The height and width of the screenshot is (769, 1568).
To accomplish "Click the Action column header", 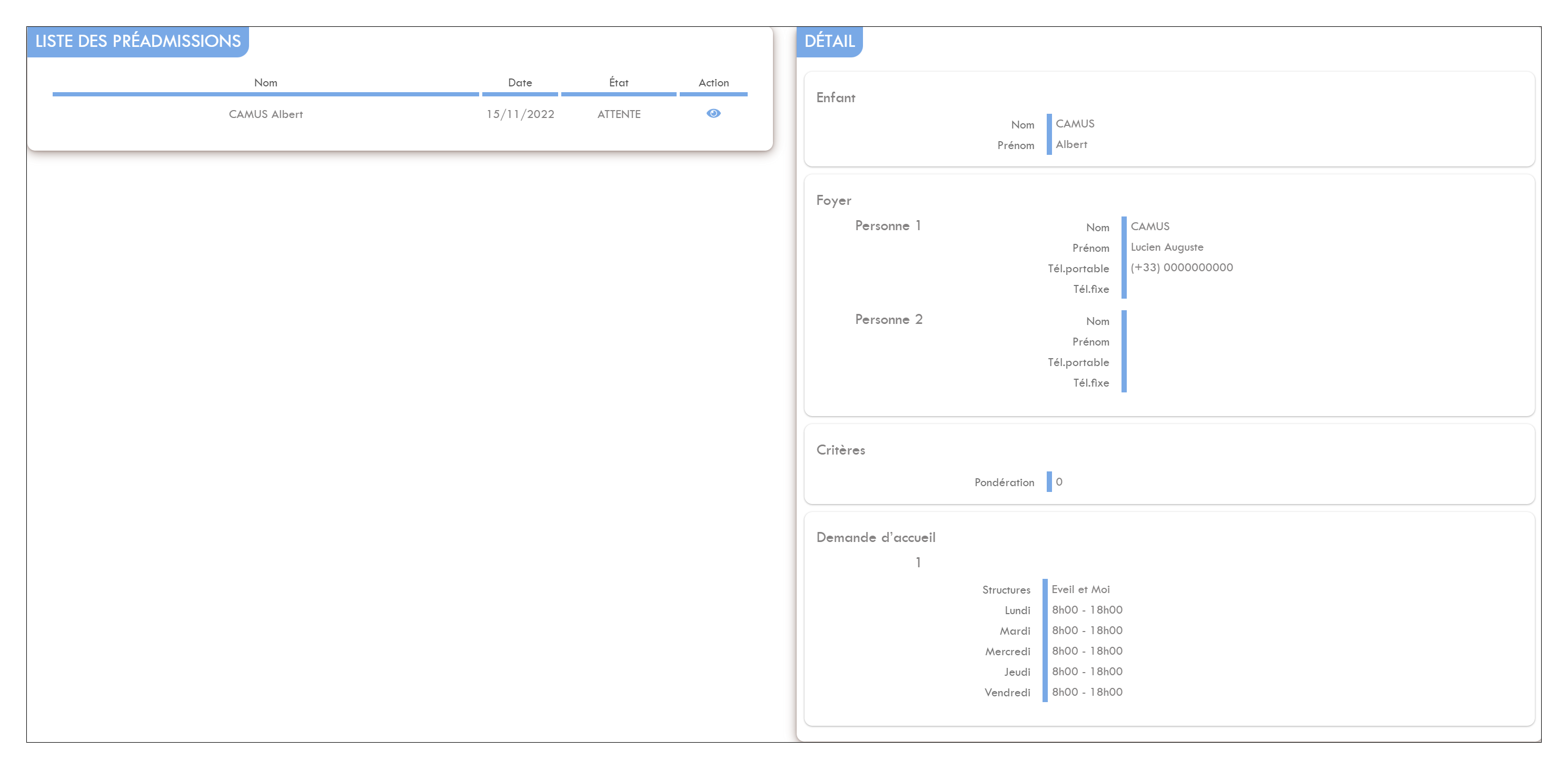I will 713,82.
